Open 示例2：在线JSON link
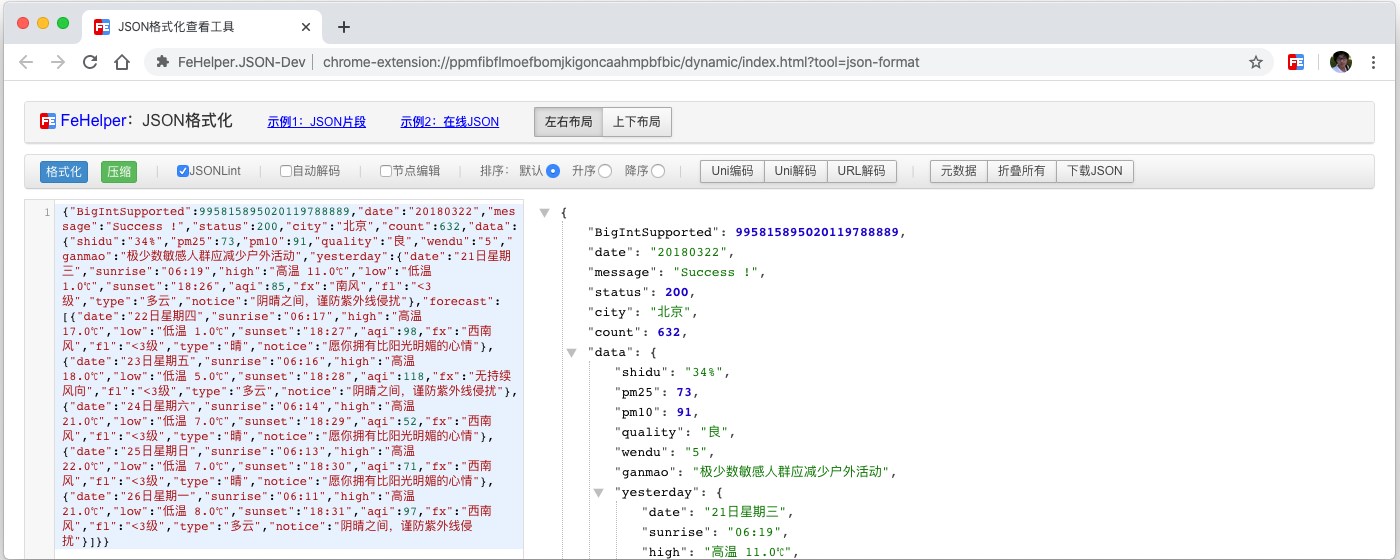 click(x=449, y=122)
